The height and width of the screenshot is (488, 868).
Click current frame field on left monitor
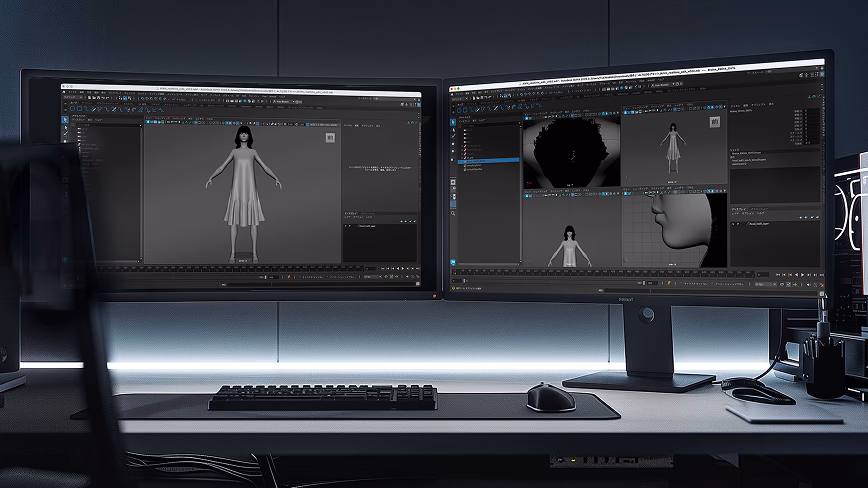tap(371, 269)
